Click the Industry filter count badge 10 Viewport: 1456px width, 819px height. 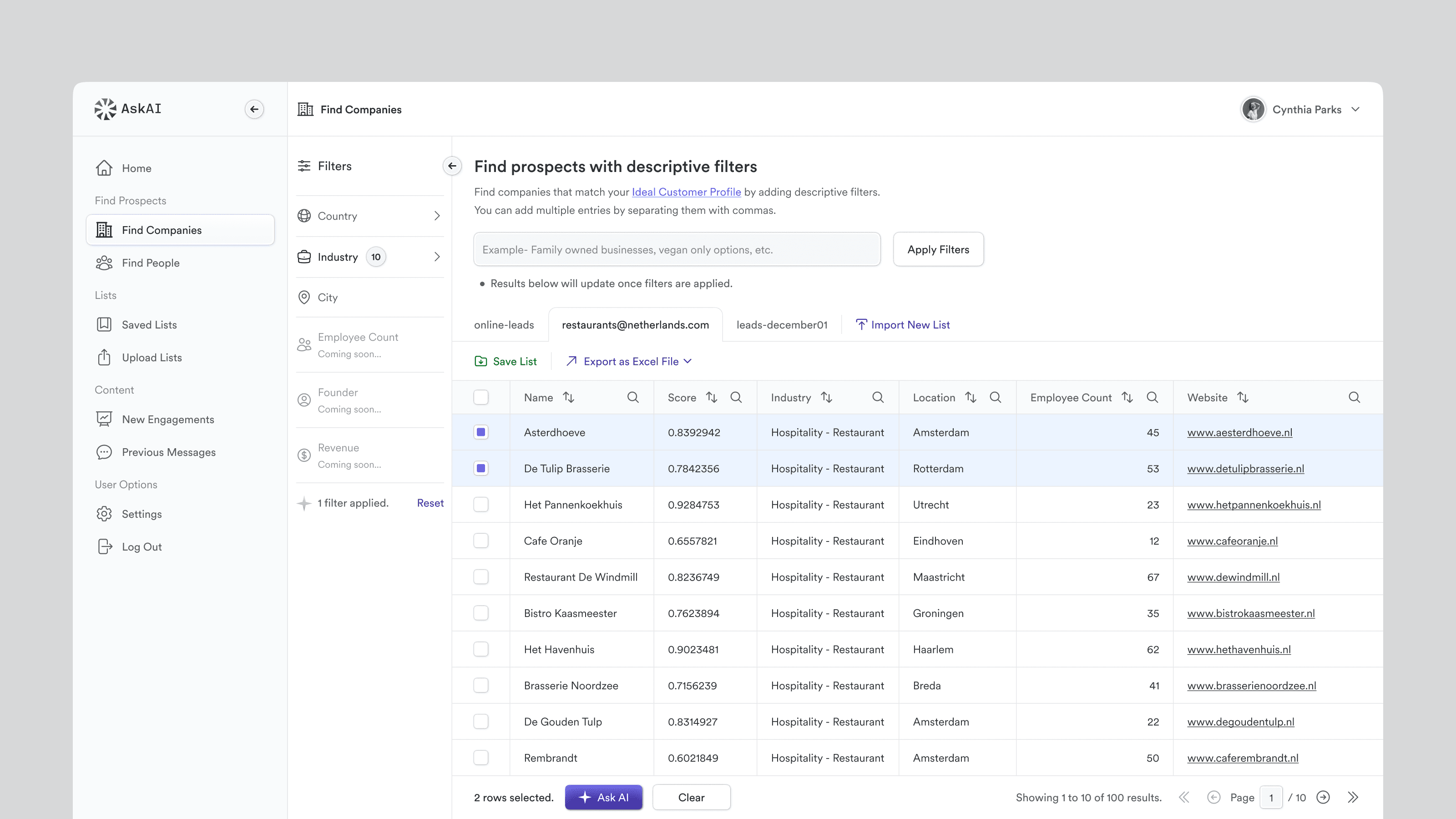click(x=376, y=257)
